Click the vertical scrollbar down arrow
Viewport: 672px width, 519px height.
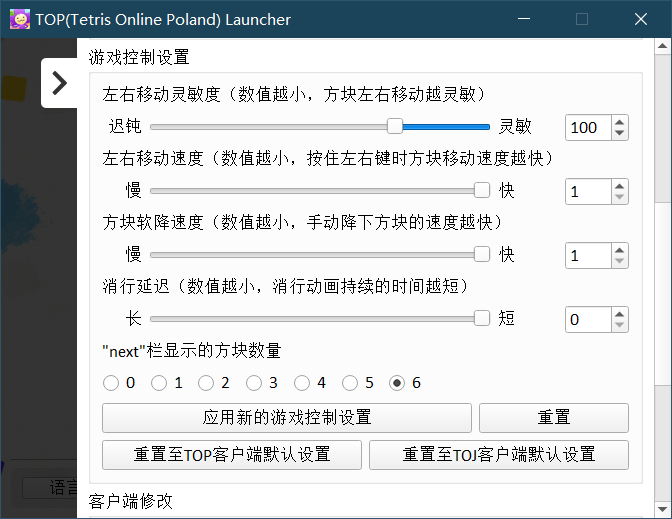[x=663, y=508]
